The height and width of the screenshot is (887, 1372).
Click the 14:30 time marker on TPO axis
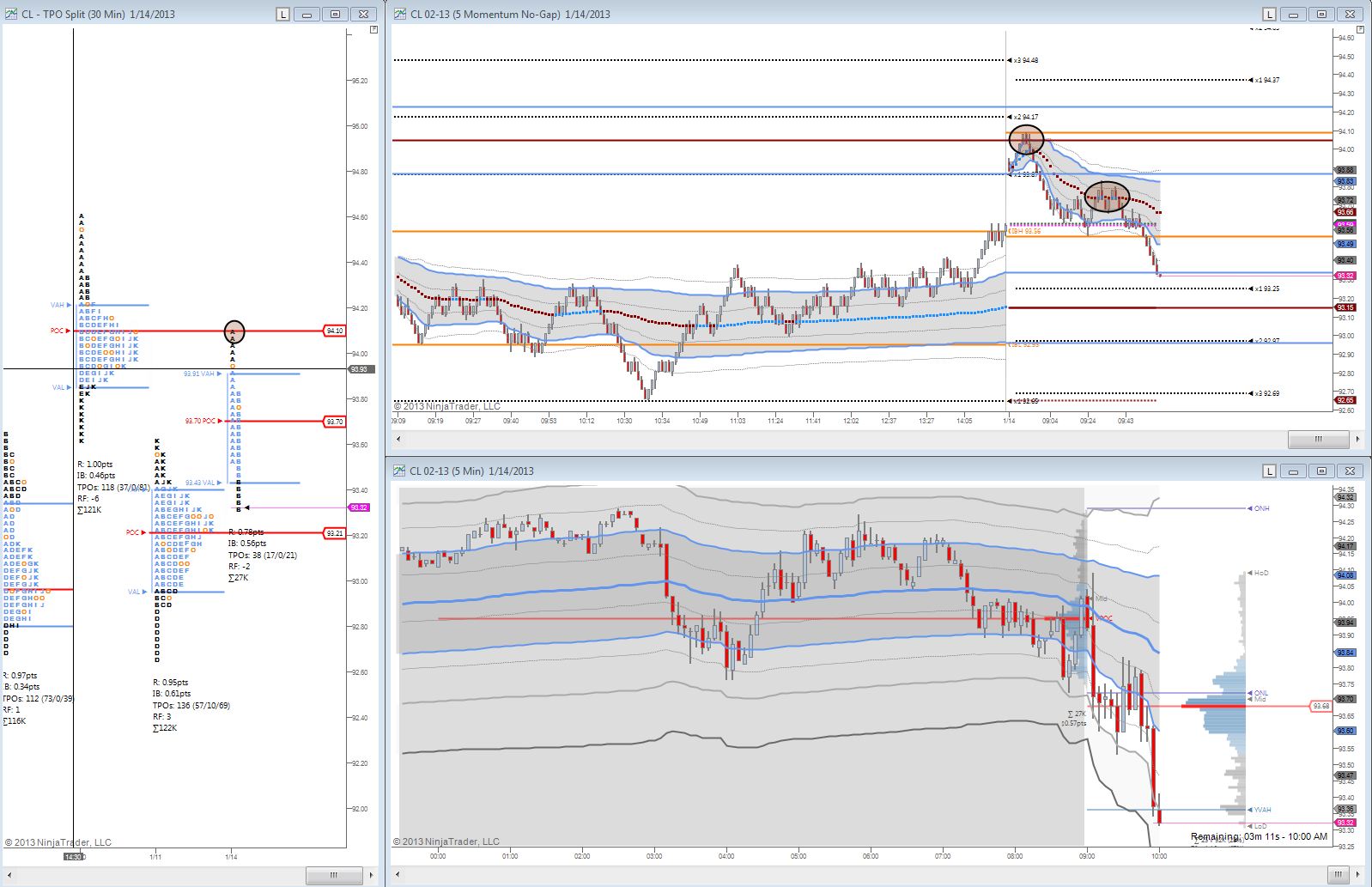coord(74,856)
